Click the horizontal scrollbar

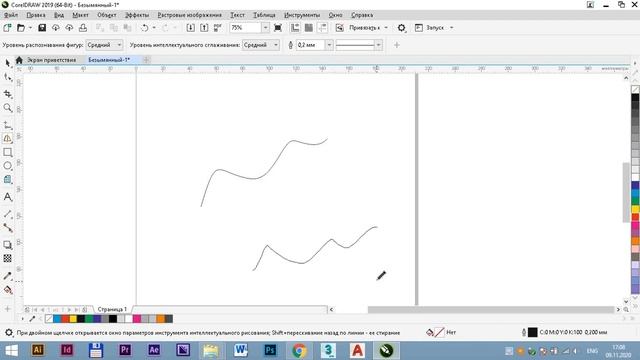[491, 309]
